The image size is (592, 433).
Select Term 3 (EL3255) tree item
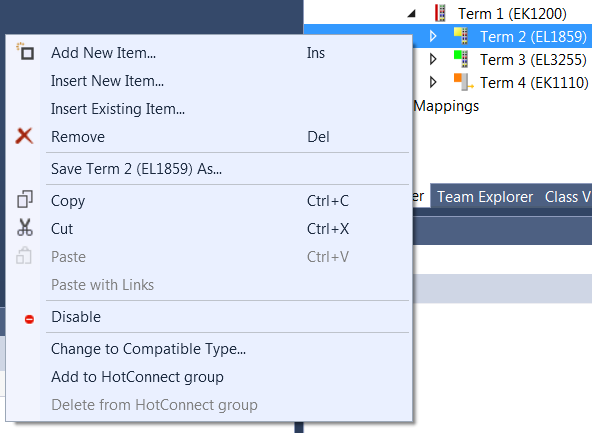tap(533, 60)
